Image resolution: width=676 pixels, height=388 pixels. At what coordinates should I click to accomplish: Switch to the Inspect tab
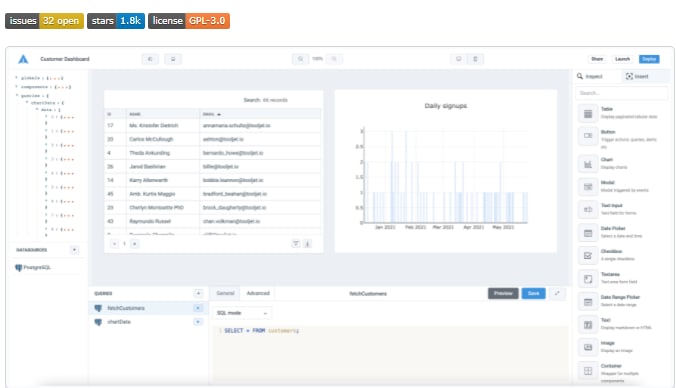pyautogui.click(x=598, y=76)
